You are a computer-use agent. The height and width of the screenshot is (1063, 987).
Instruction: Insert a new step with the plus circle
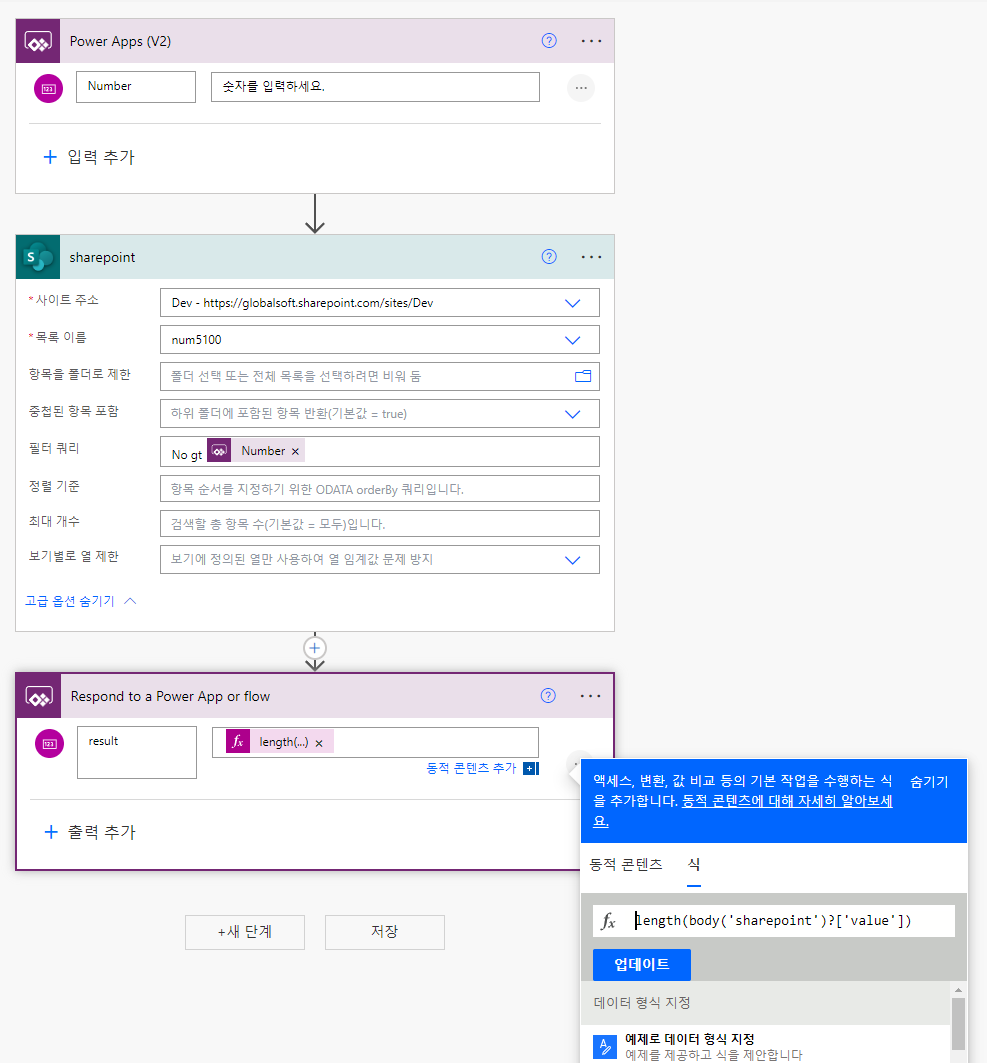315,648
